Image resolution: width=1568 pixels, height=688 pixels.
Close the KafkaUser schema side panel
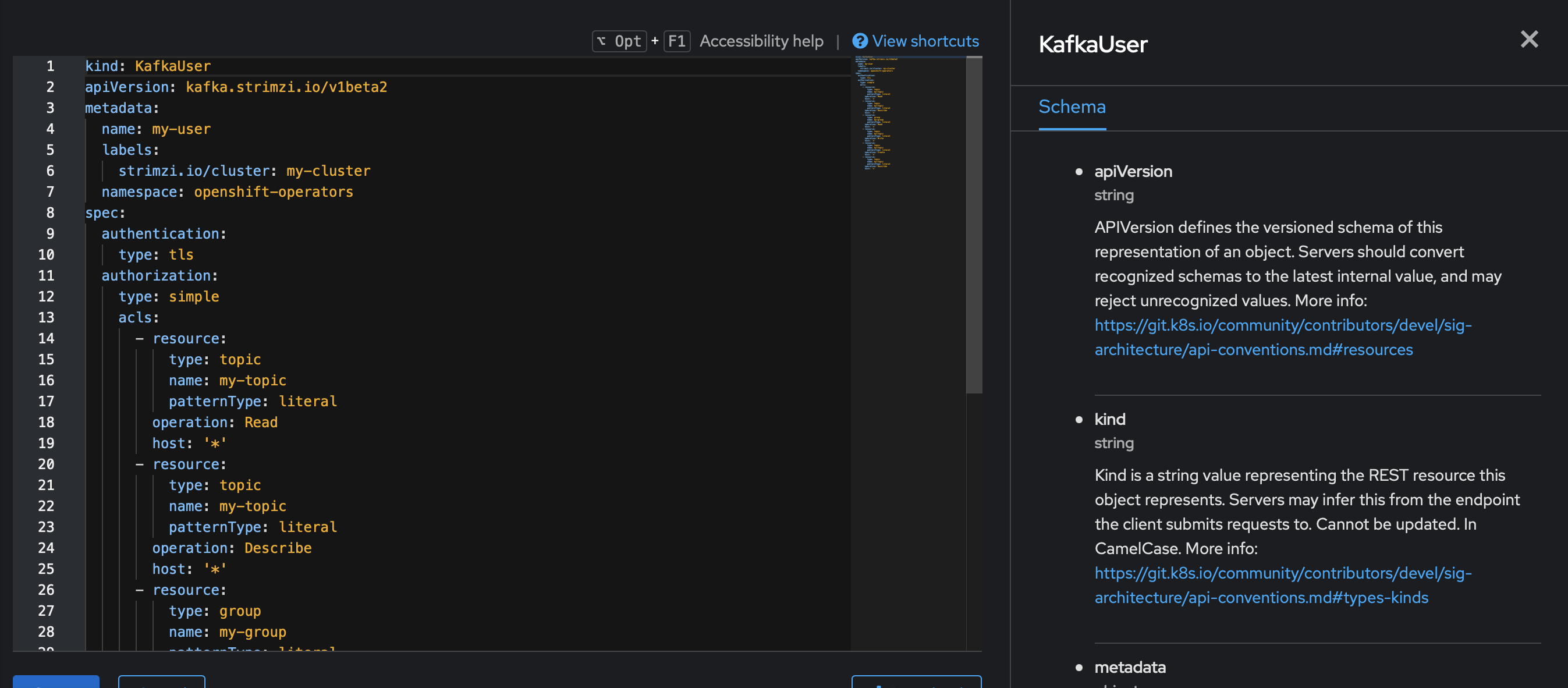click(x=1529, y=39)
